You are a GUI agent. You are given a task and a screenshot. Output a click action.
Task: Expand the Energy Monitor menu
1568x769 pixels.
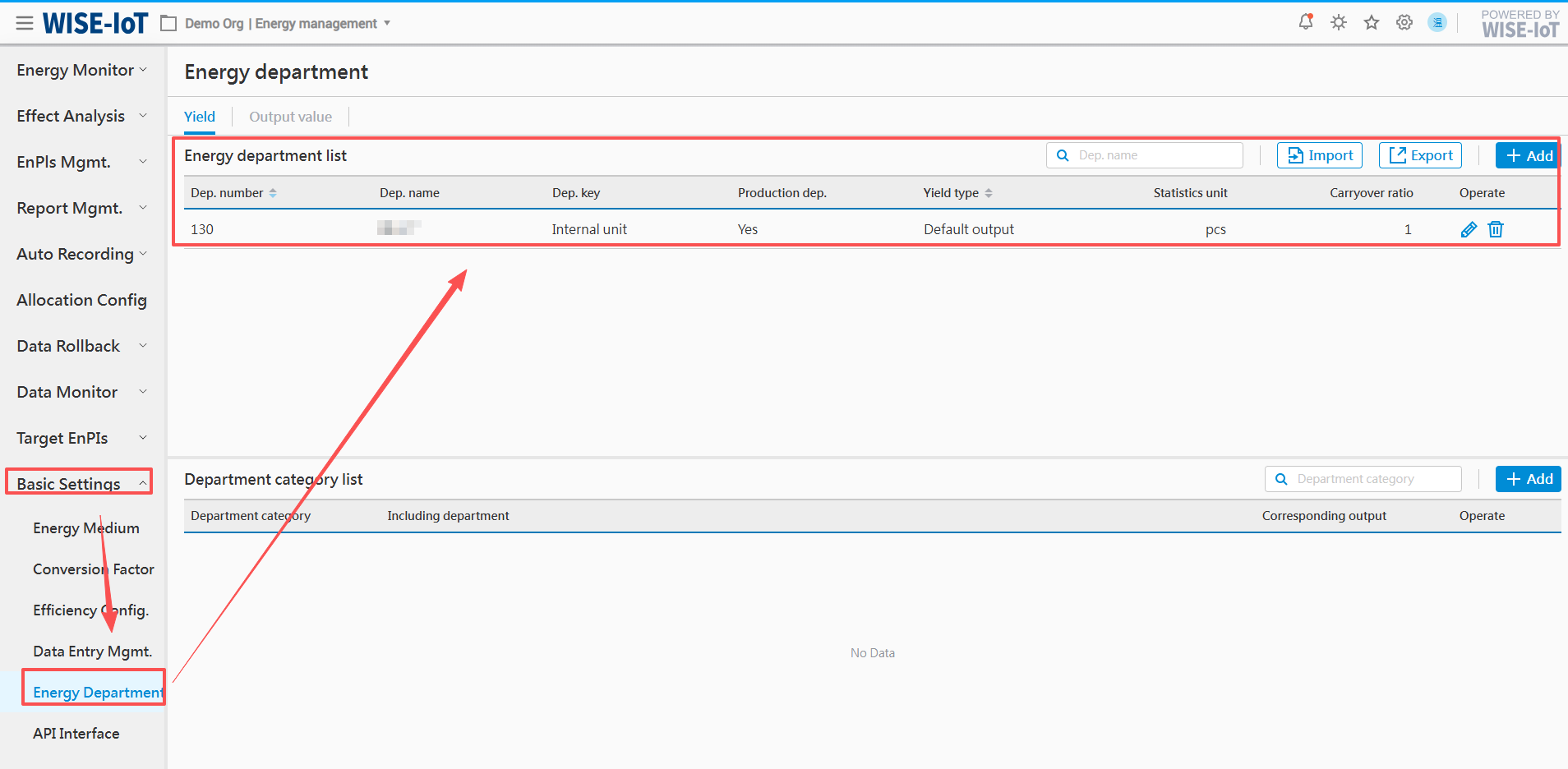pyautogui.click(x=81, y=70)
